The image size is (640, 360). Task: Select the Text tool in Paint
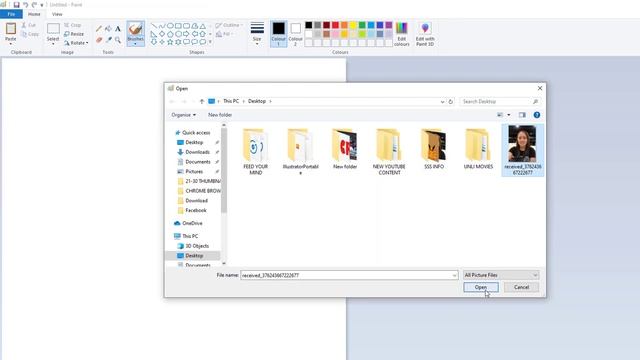118,29
